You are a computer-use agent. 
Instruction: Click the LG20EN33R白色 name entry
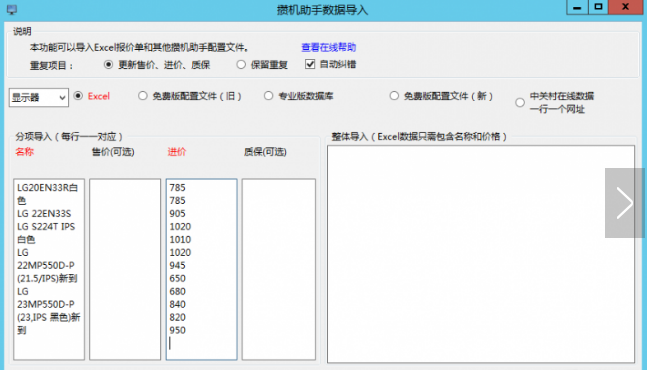coord(47,194)
